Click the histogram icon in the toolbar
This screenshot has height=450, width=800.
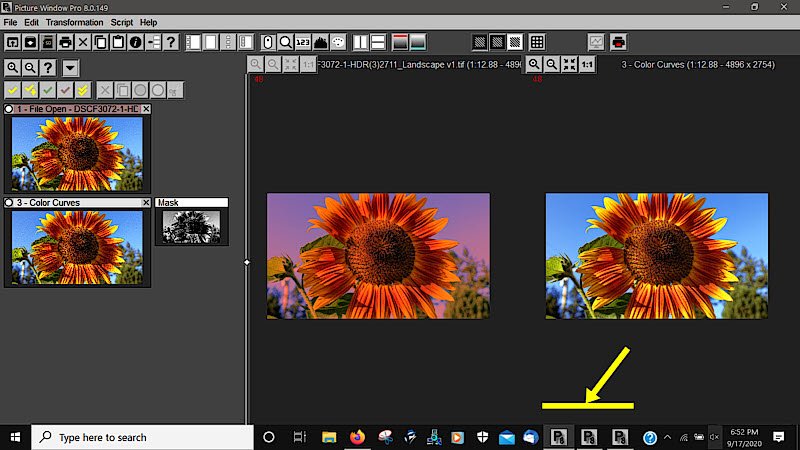(320, 42)
